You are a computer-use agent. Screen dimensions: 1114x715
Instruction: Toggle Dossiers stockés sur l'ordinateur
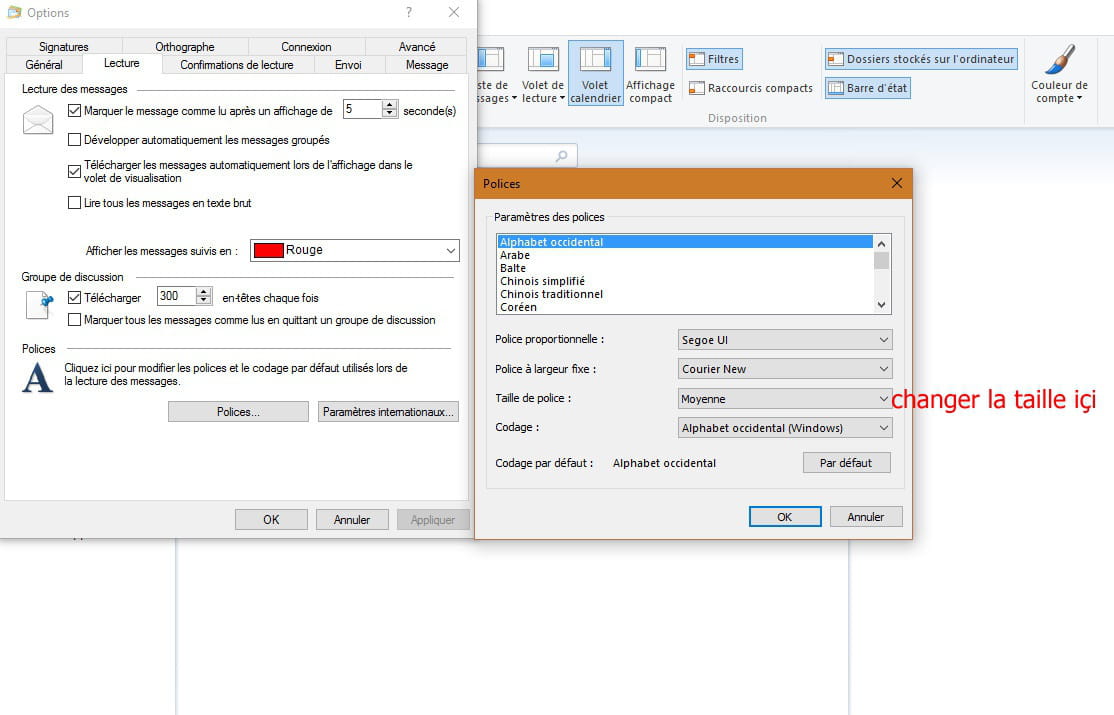pyautogui.click(x=920, y=58)
